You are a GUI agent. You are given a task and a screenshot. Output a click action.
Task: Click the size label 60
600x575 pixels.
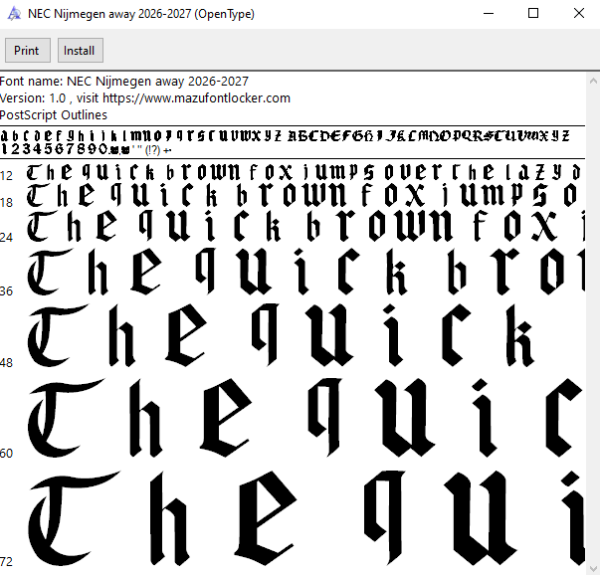[7, 453]
